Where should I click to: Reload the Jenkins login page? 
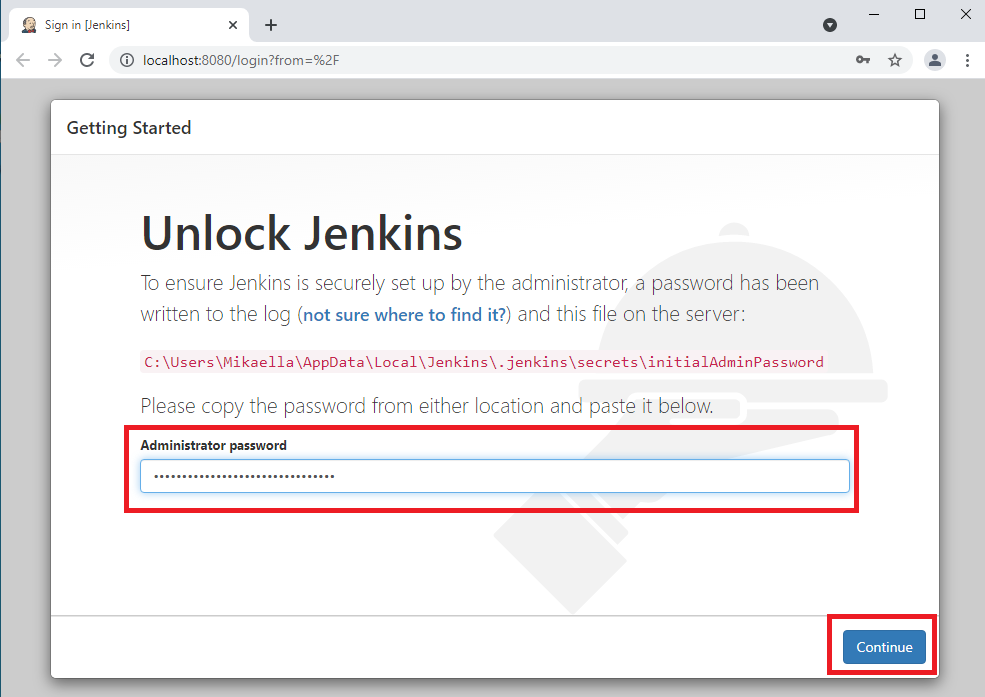coord(87,60)
